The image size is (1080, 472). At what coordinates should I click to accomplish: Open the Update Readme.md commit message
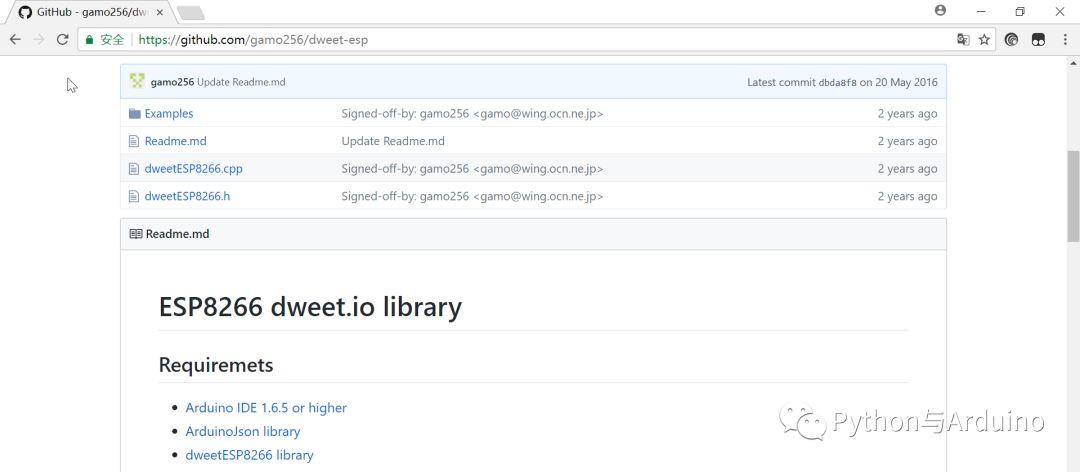point(241,82)
